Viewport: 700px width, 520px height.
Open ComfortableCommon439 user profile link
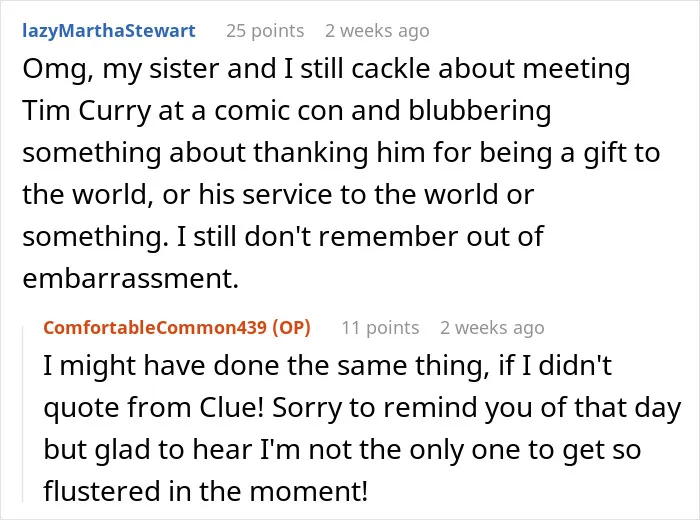pos(155,328)
